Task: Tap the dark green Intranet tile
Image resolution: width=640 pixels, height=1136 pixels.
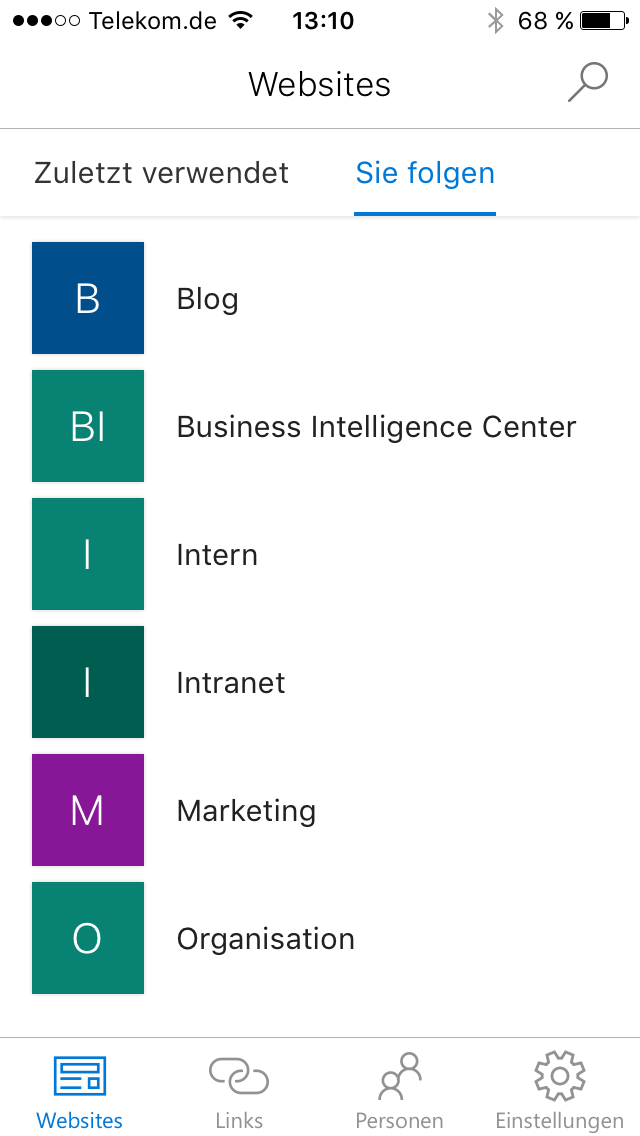Action: point(88,682)
